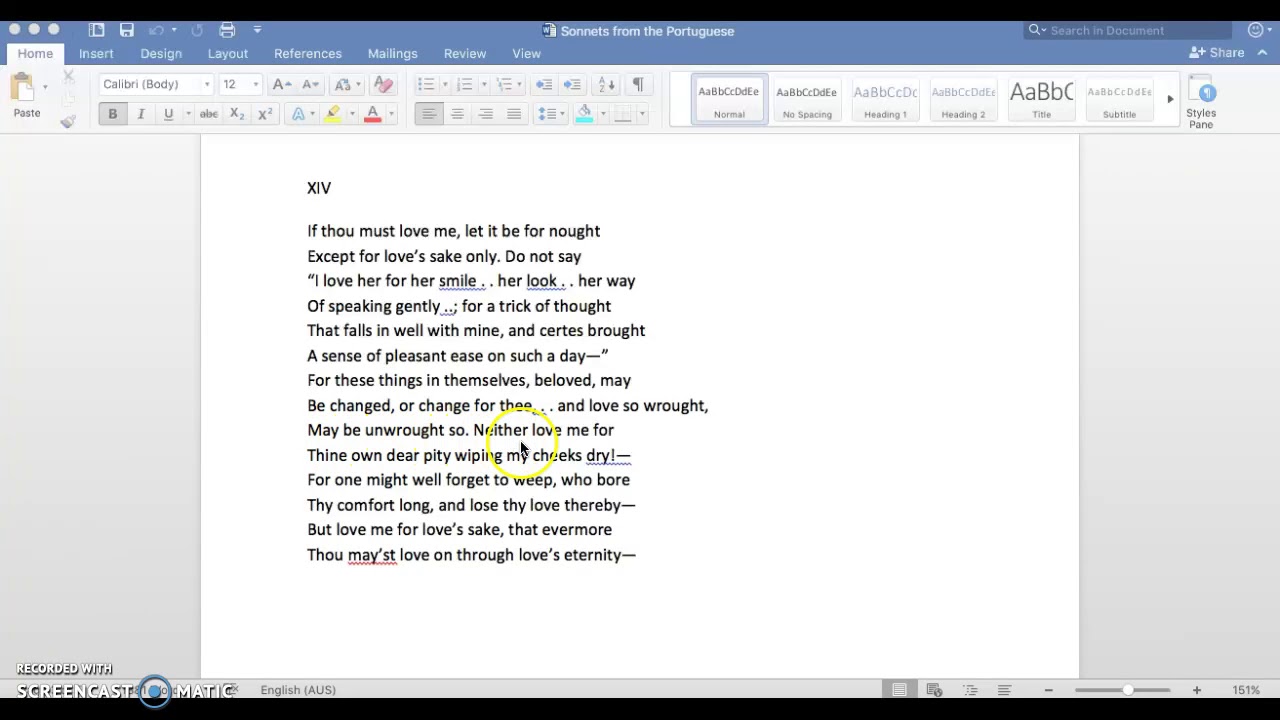Click the Undo arrow icon
This screenshot has width=1280, height=720.
click(x=155, y=30)
